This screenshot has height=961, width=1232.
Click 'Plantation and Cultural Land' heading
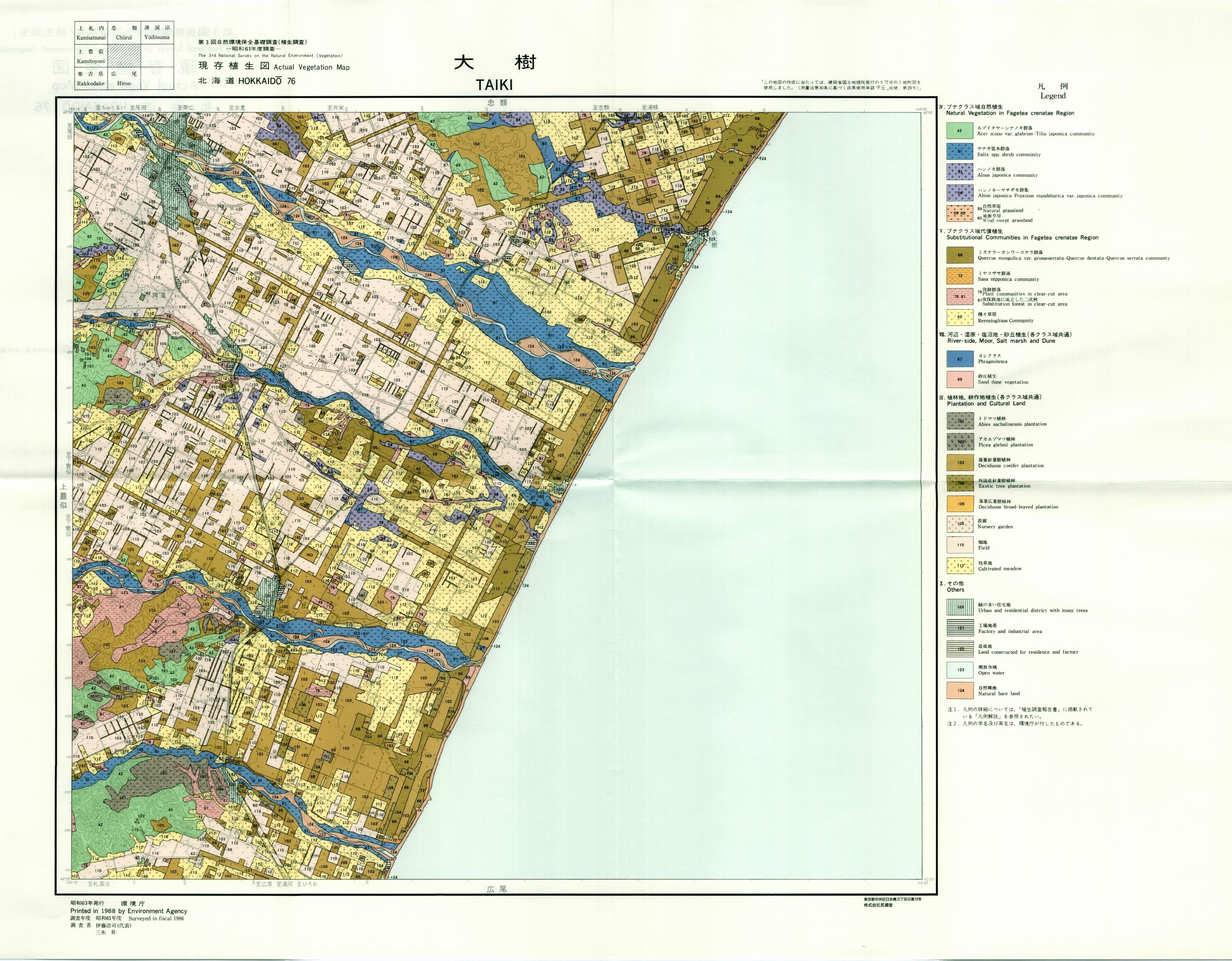click(986, 404)
